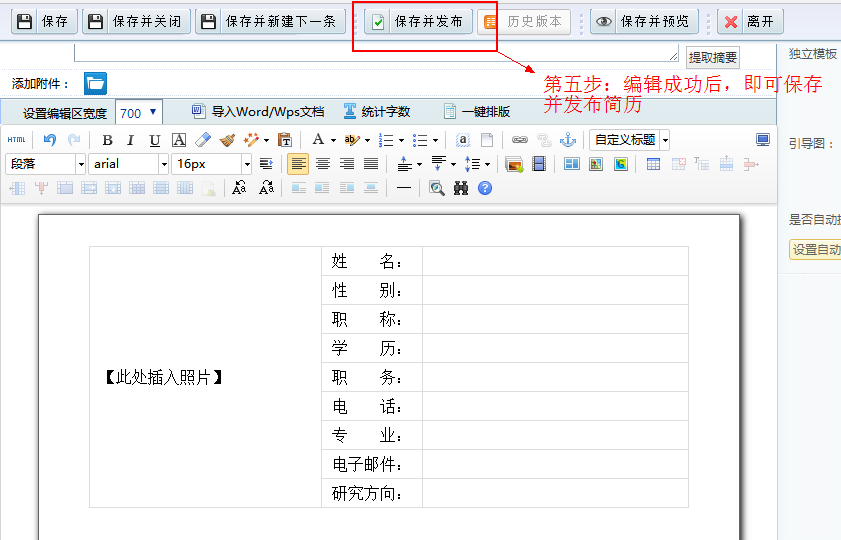Insert an anchor using the anchor icon

click(567, 140)
